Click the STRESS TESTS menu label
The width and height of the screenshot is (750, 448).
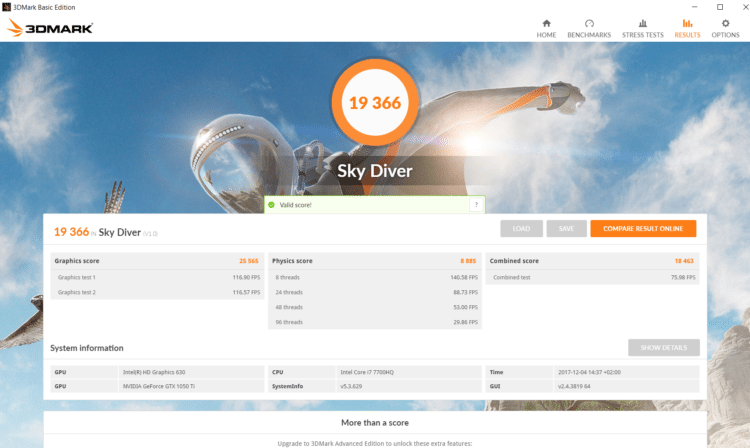tap(643, 35)
